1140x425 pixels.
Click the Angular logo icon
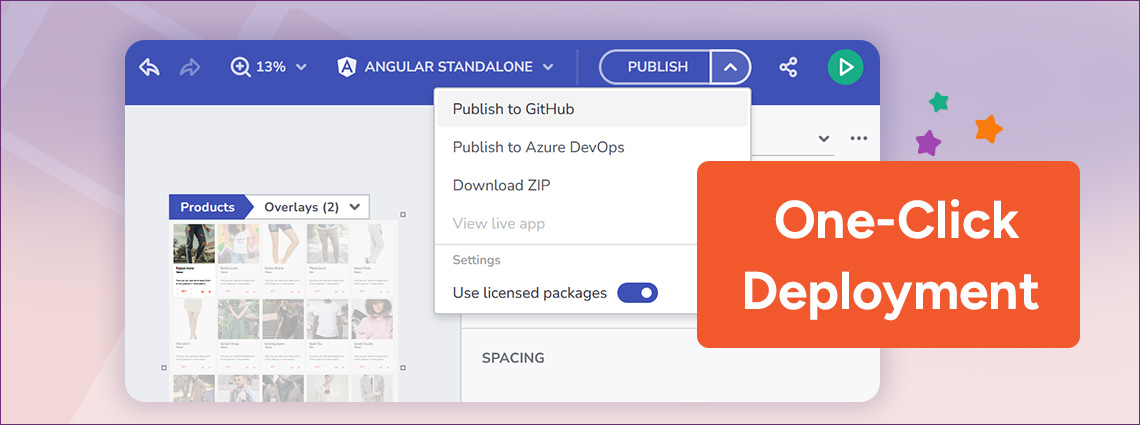[347, 67]
